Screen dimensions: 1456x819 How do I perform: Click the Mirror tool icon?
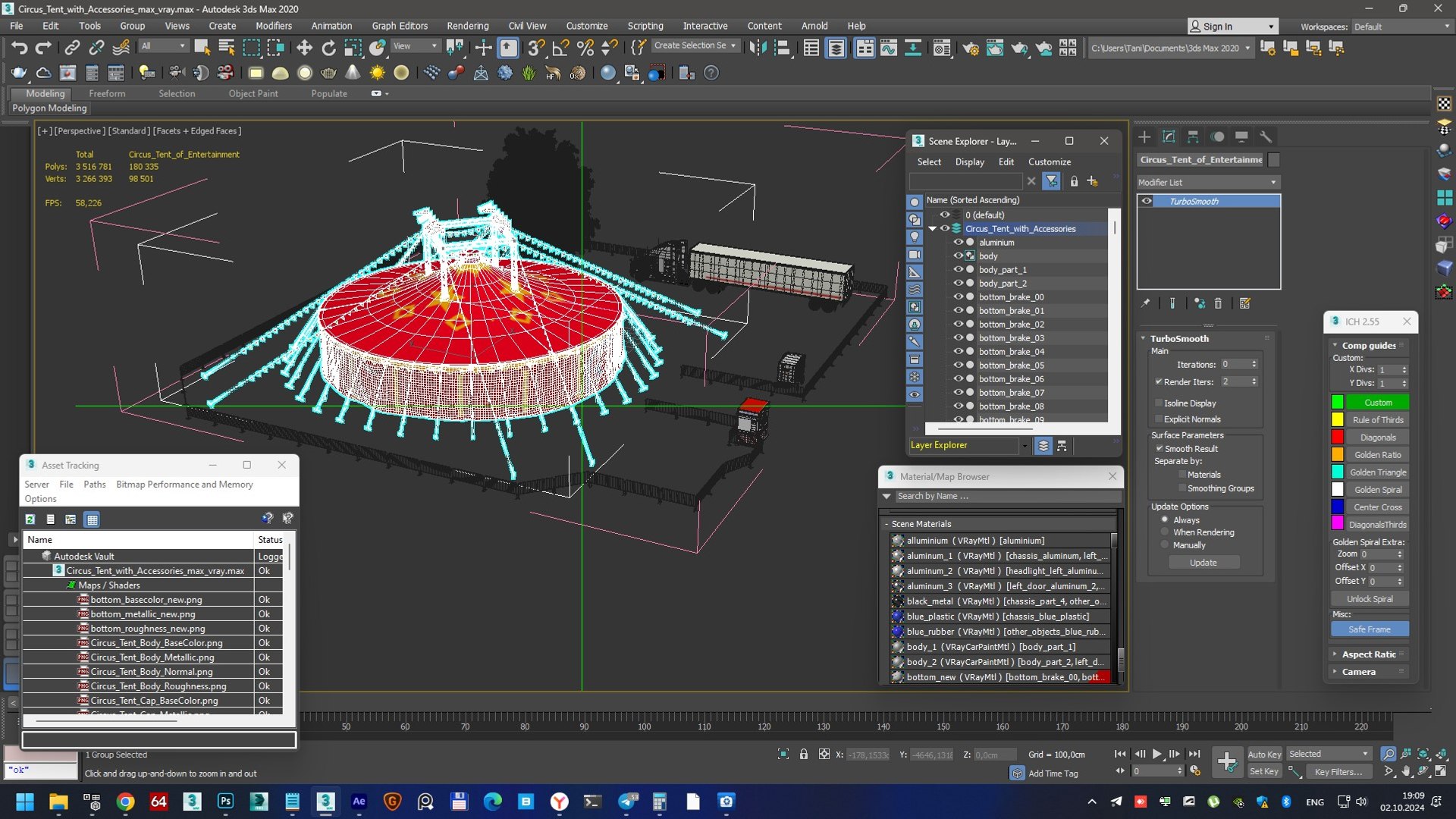coord(757,48)
